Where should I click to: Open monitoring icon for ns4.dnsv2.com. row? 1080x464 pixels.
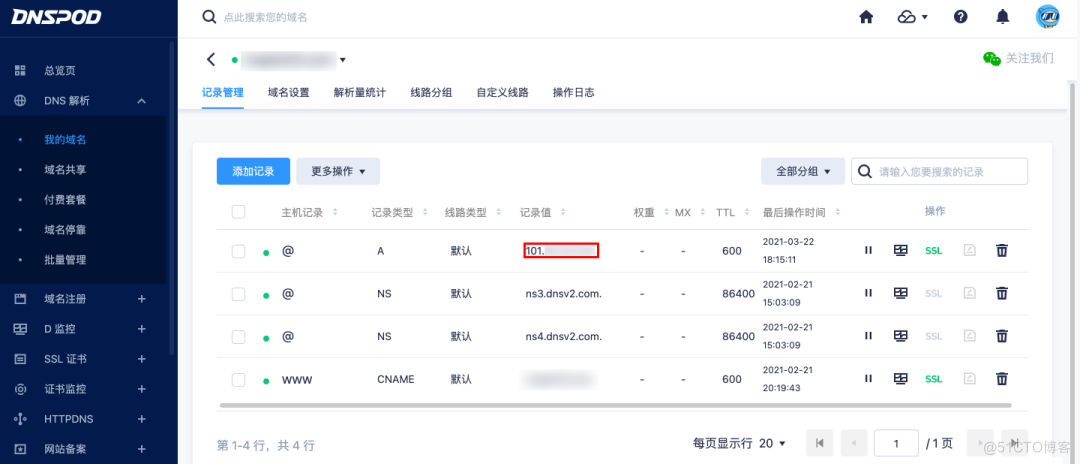coord(900,336)
